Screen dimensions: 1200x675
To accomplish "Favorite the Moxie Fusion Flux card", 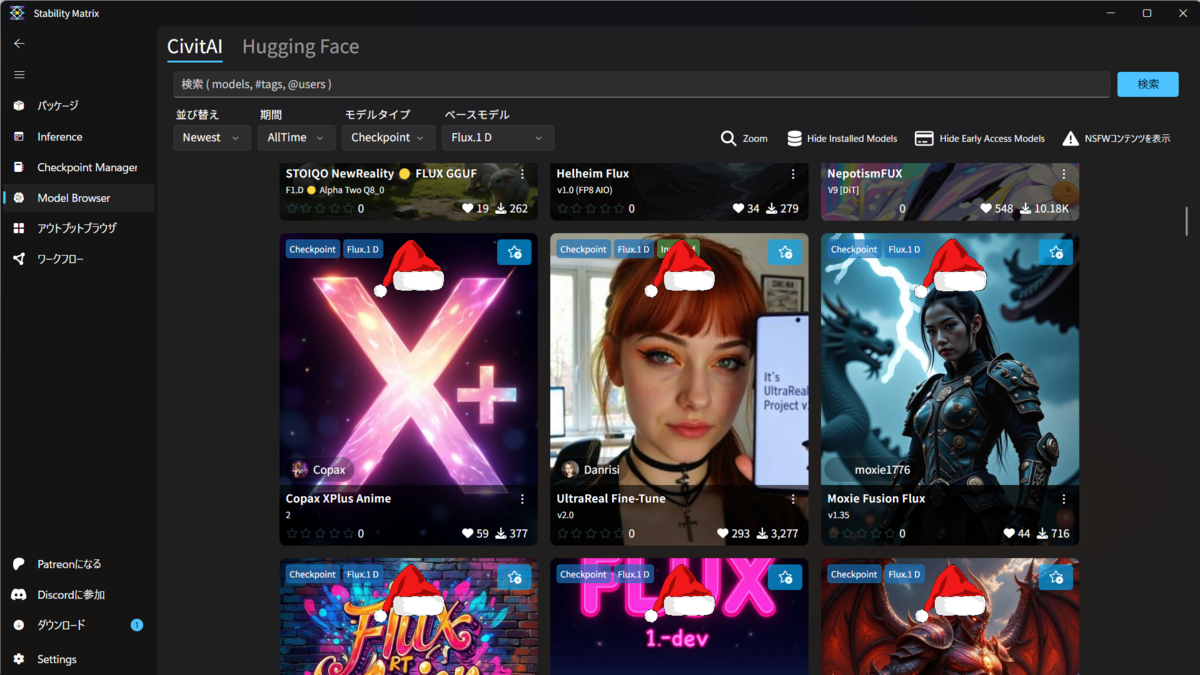I will 1056,252.
